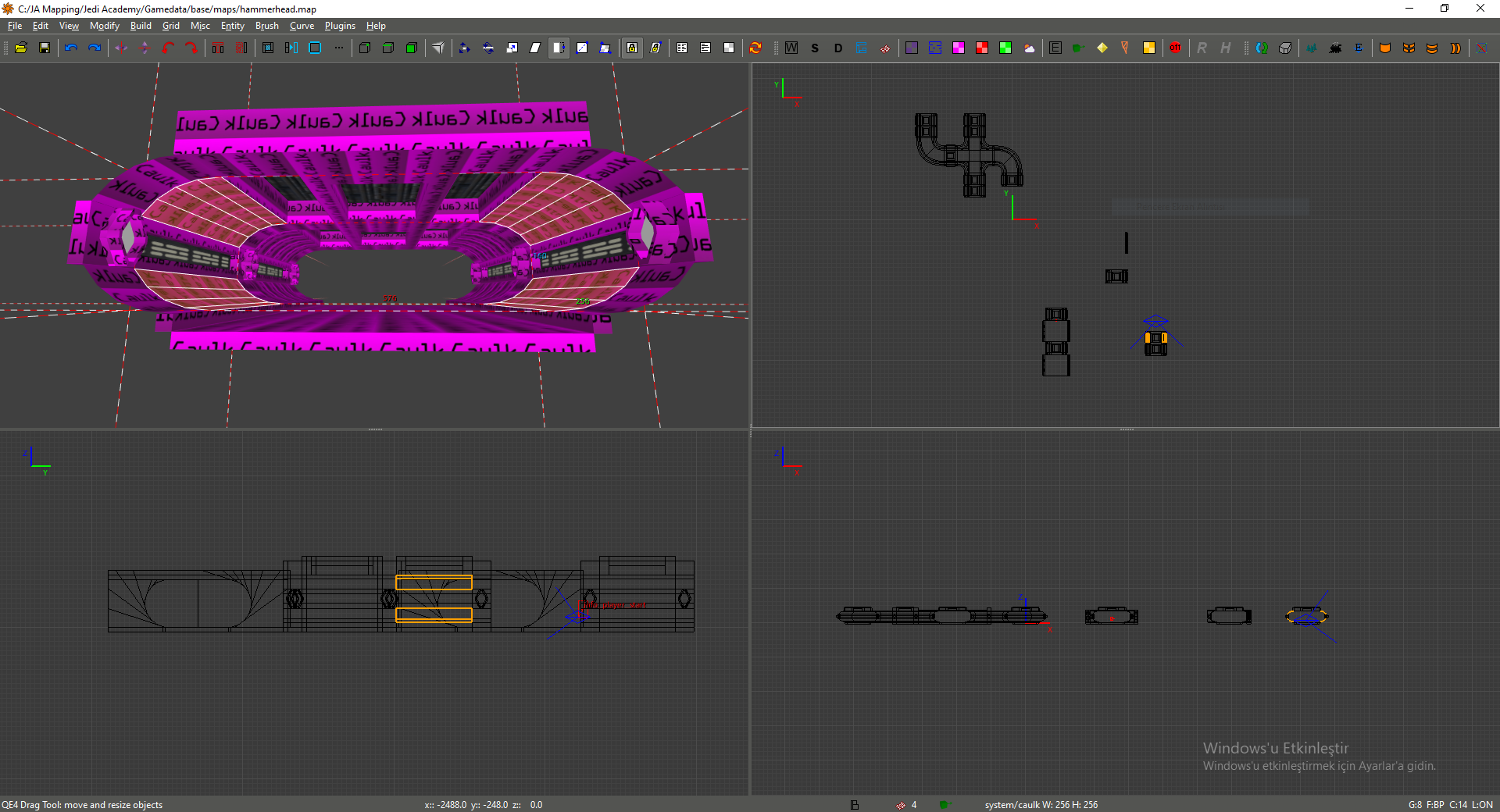
Task: Expand the Entity menu
Action: pyautogui.click(x=232, y=26)
